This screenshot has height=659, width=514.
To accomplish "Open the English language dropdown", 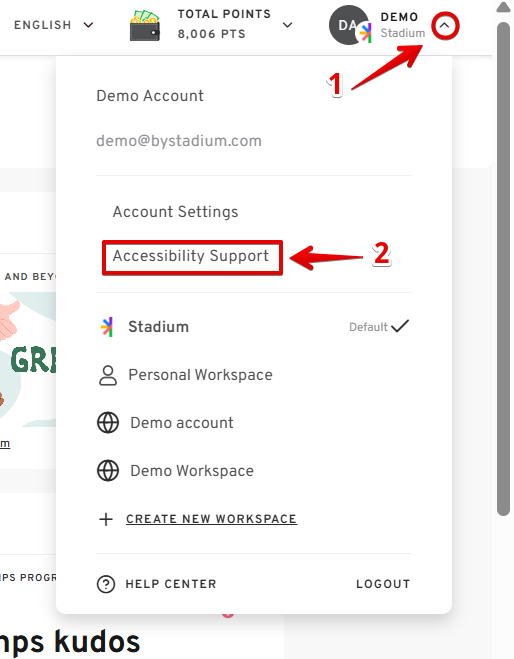I will click(x=53, y=25).
